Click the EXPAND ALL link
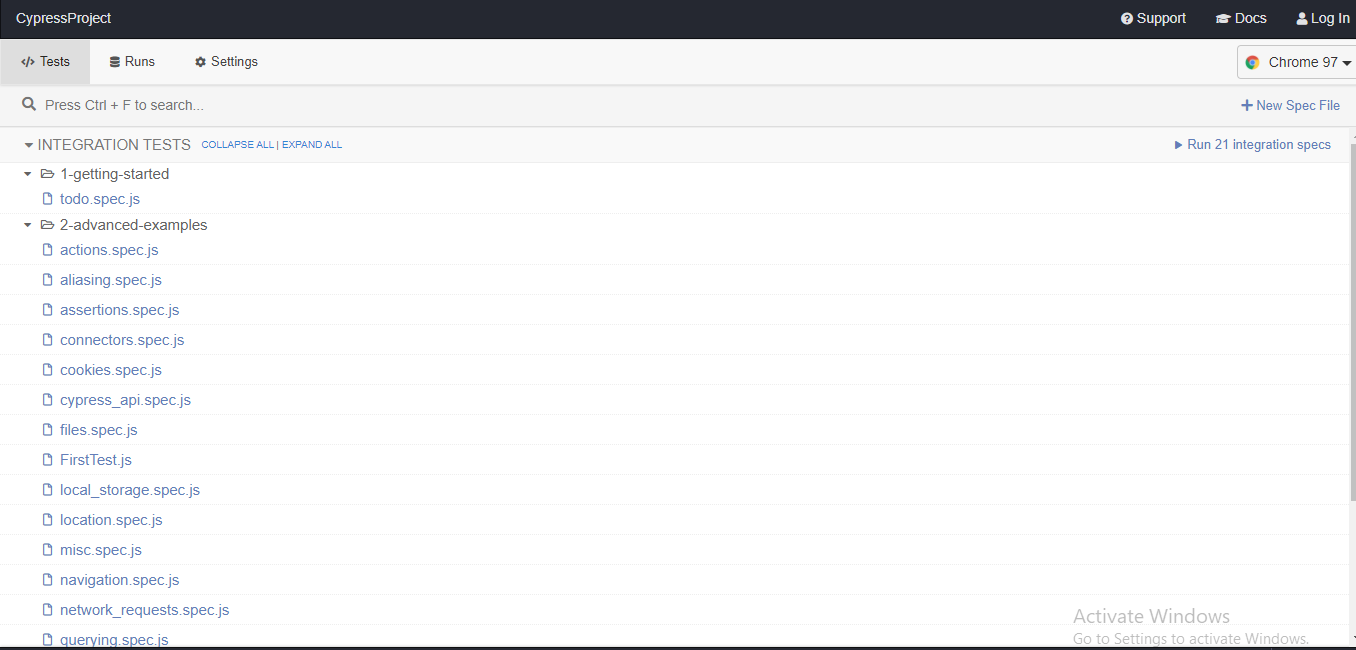Screen dimensions: 1356x650 coord(312,145)
